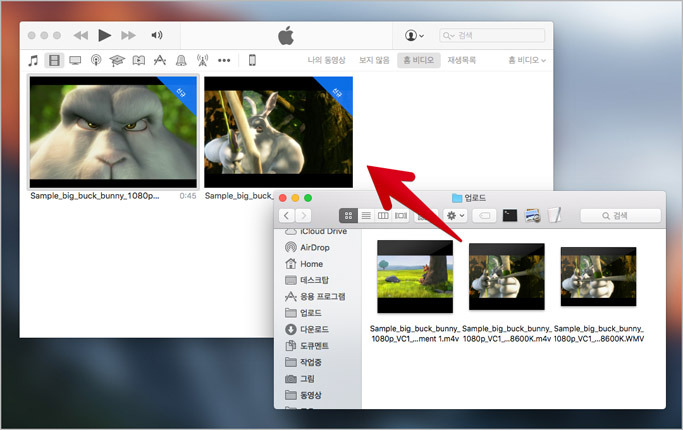This screenshot has height=430, width=683.
Task: Open the iTunes account menu
Action: pos(414,35)
